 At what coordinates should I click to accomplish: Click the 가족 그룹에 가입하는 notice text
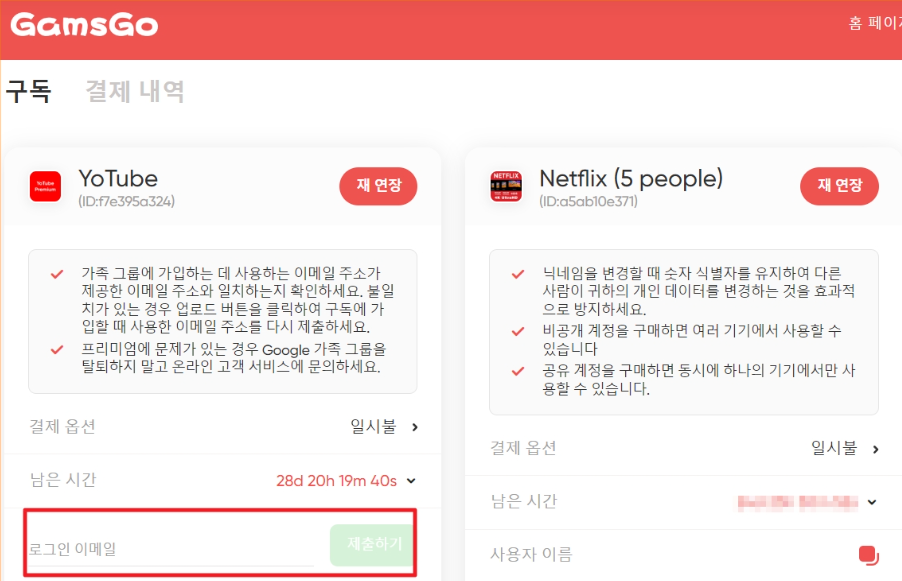tap(238, 300)
